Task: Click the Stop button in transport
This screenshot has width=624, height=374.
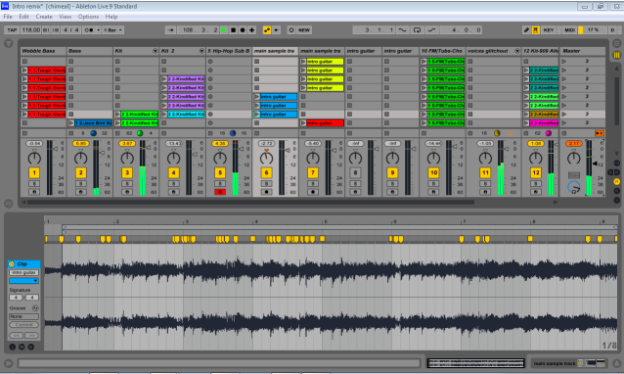Action: (233, 30)
